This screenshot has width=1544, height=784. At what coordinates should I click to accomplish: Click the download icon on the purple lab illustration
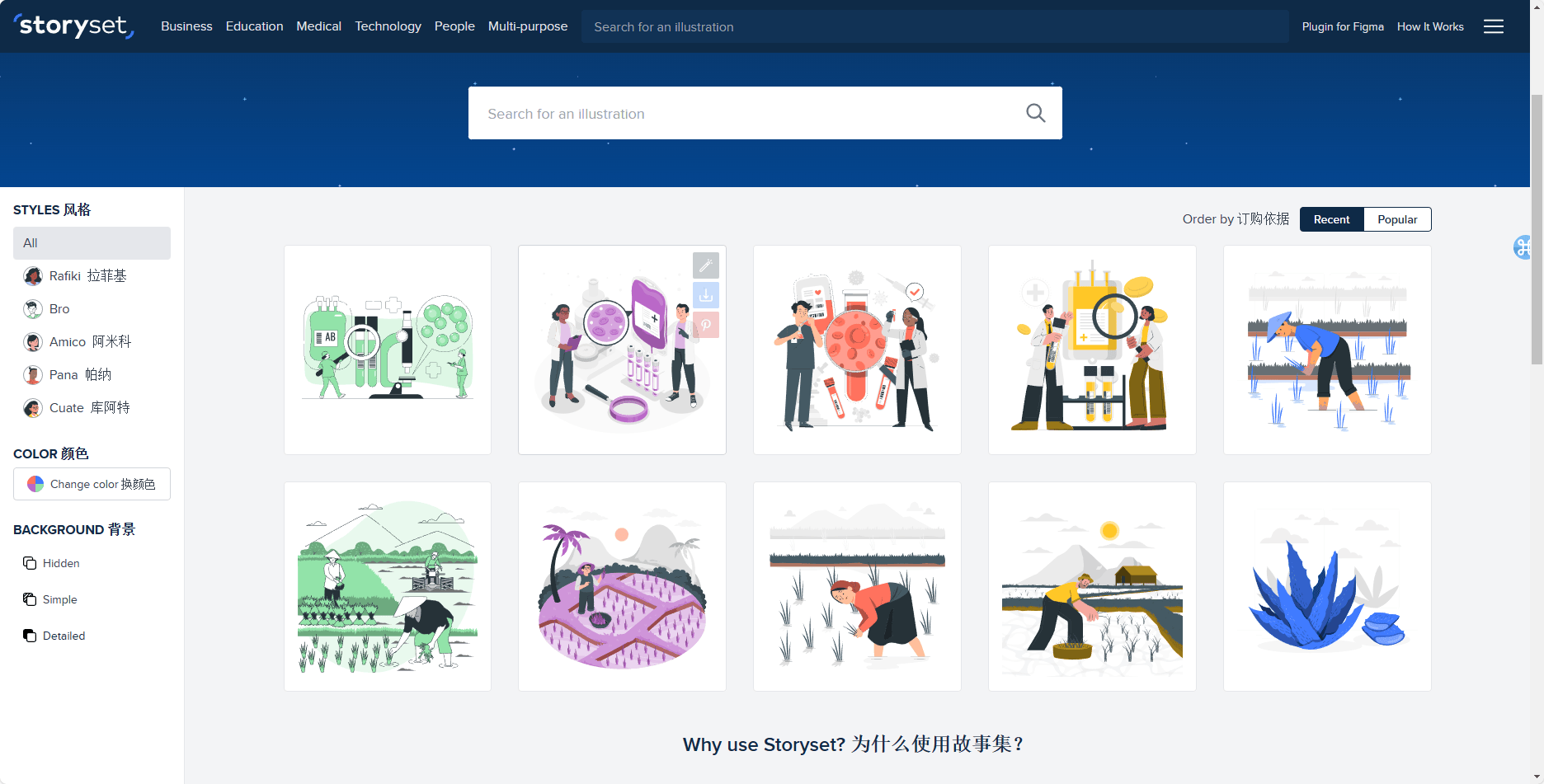pos(706,295)
